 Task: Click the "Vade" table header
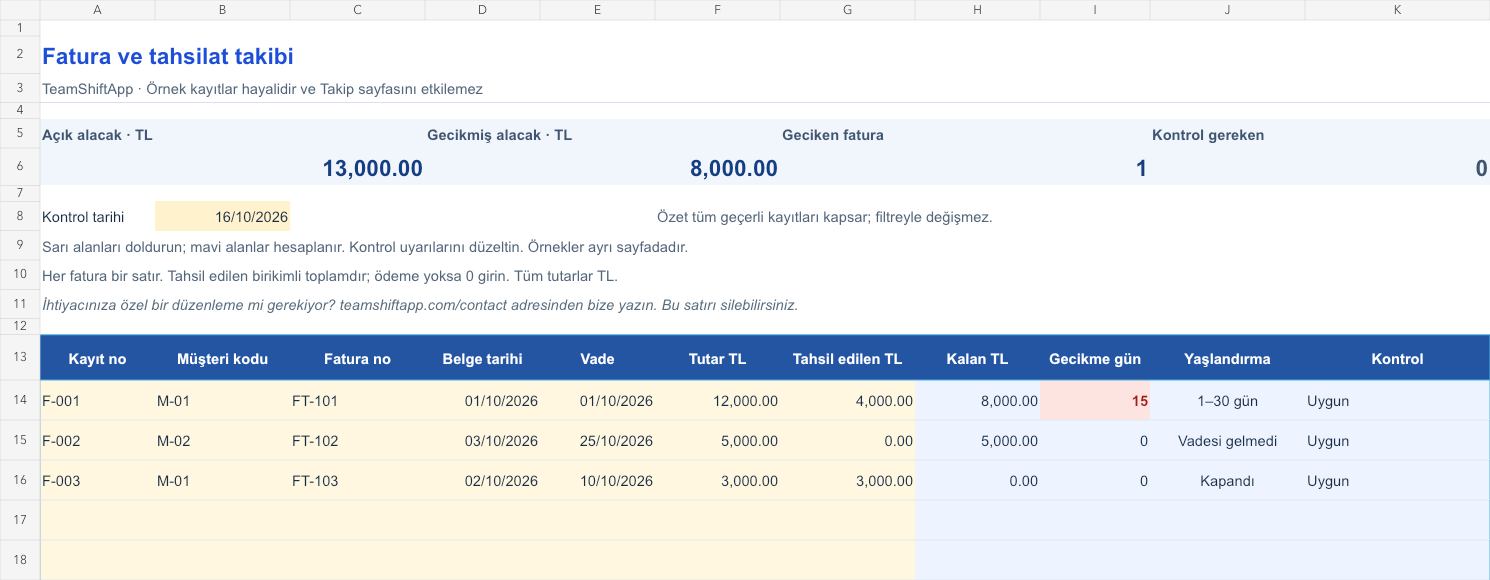[597, 359]
